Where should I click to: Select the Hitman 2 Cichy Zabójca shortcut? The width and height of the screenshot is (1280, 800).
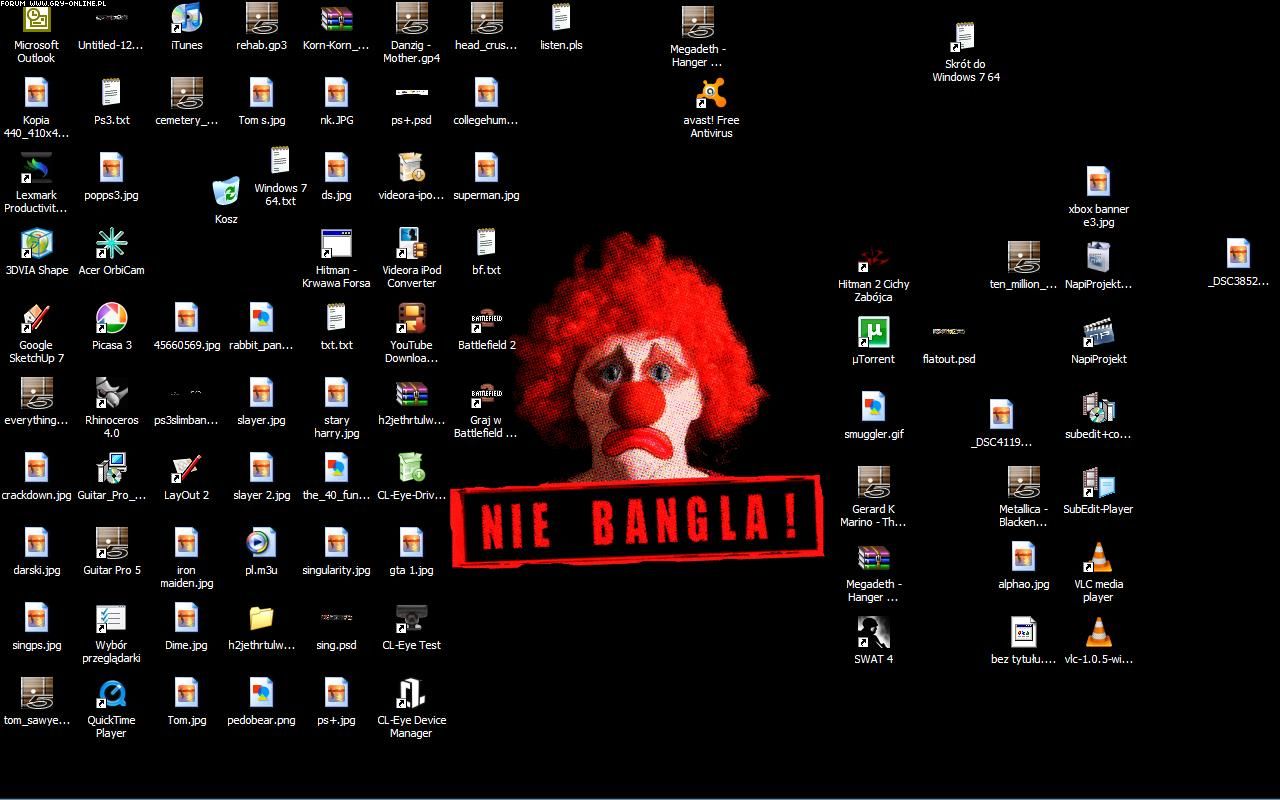pyautogui.click(x=873, y=258)
